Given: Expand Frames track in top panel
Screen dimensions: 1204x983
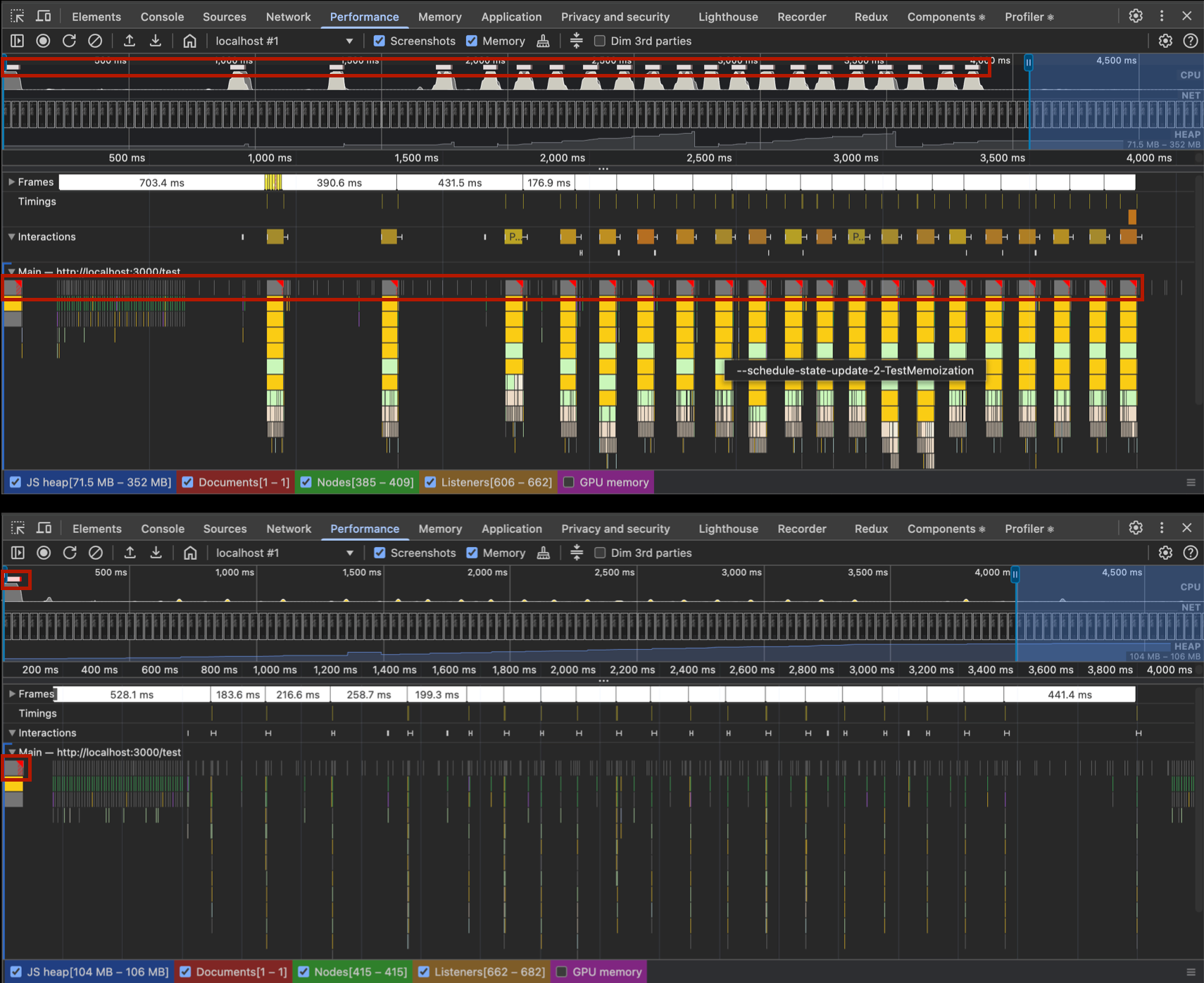Looking at the screenshot, I should tap(11, 182).
